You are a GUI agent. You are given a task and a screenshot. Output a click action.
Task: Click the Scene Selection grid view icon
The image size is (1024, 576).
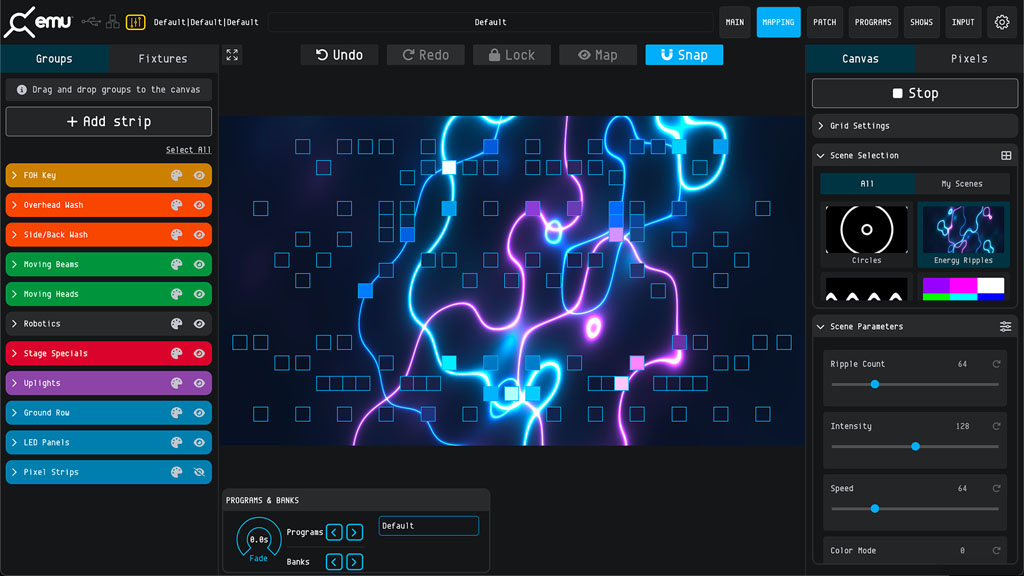(1006, 156)
